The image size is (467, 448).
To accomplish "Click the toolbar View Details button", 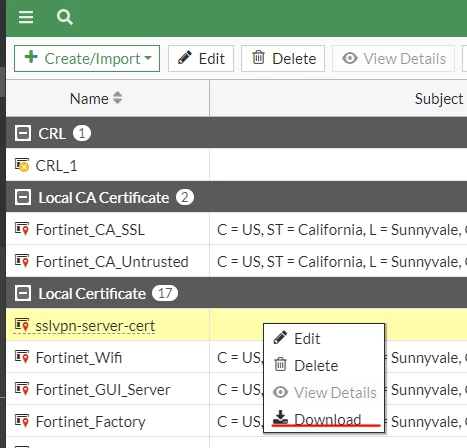I will tap(393, 59).
